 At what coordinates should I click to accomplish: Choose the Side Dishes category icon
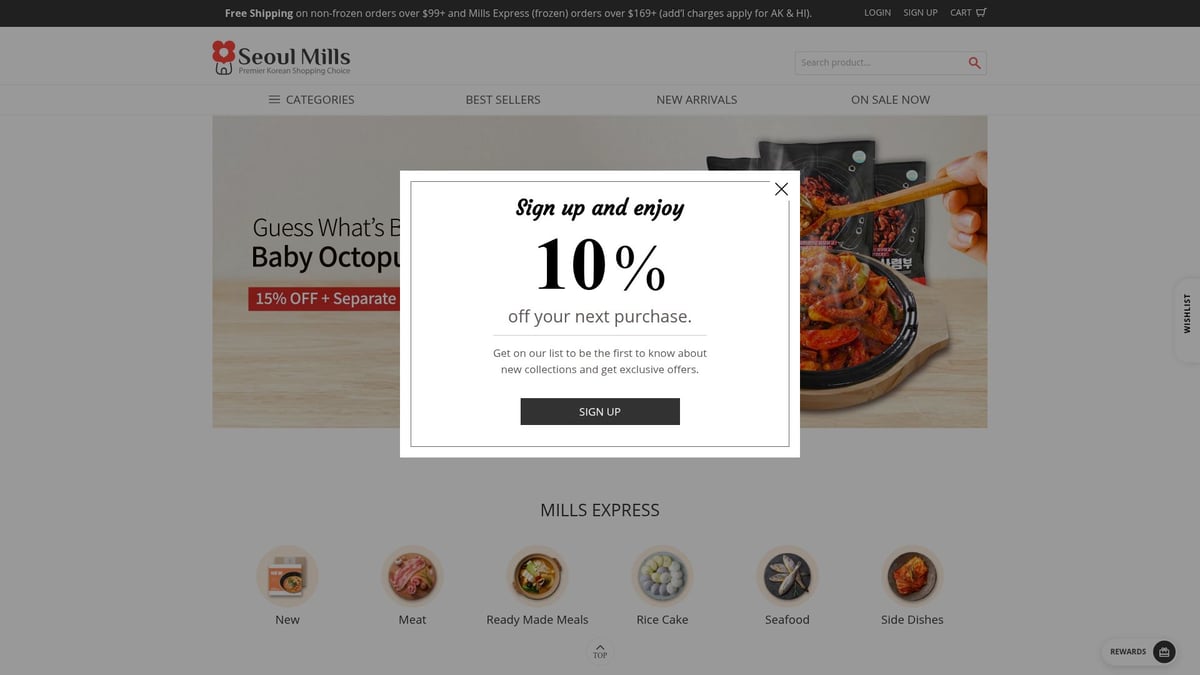point(912,576)
